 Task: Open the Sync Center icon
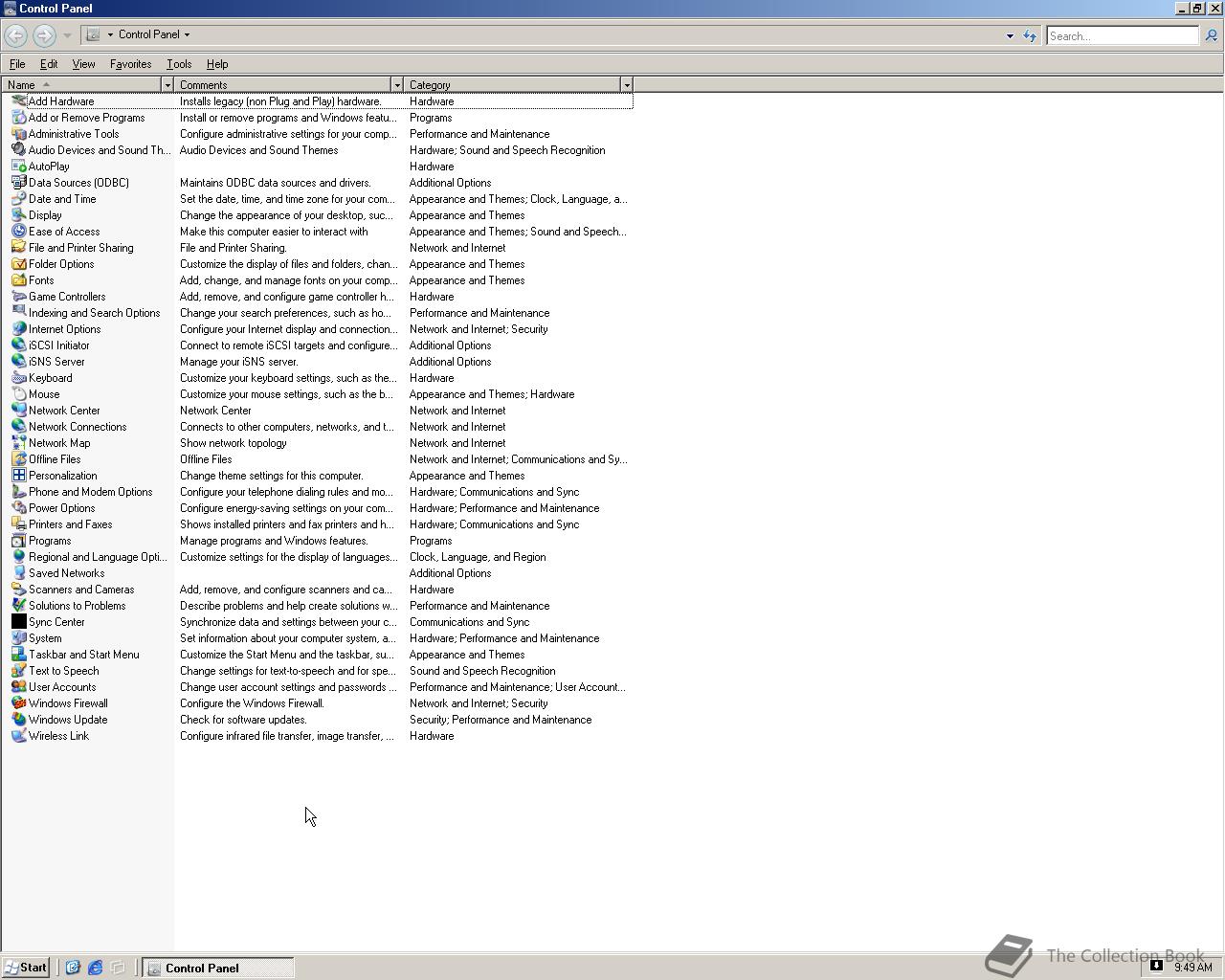click(x=18, y=622)
